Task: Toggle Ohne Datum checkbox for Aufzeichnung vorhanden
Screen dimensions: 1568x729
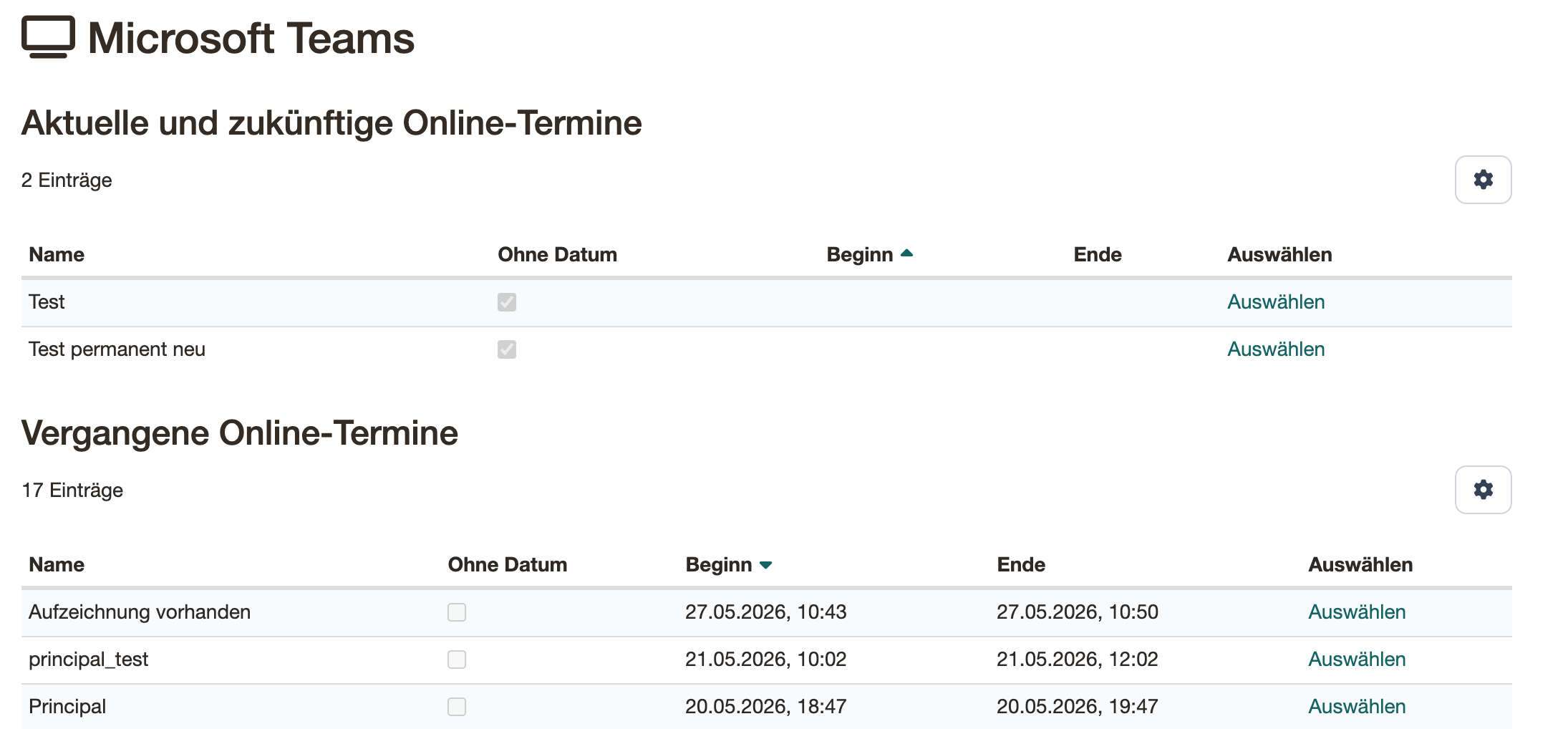Action: point(457,612)
